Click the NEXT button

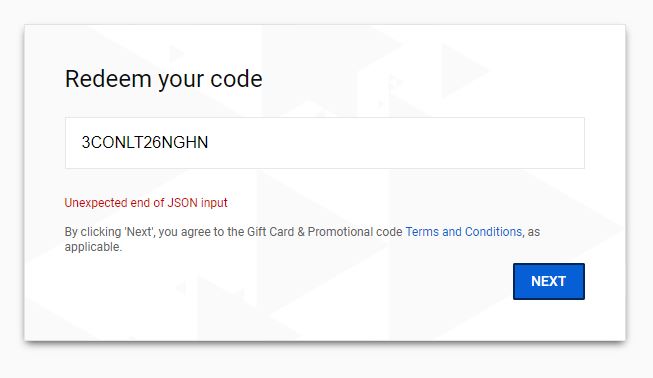click(x=548, y=281)
